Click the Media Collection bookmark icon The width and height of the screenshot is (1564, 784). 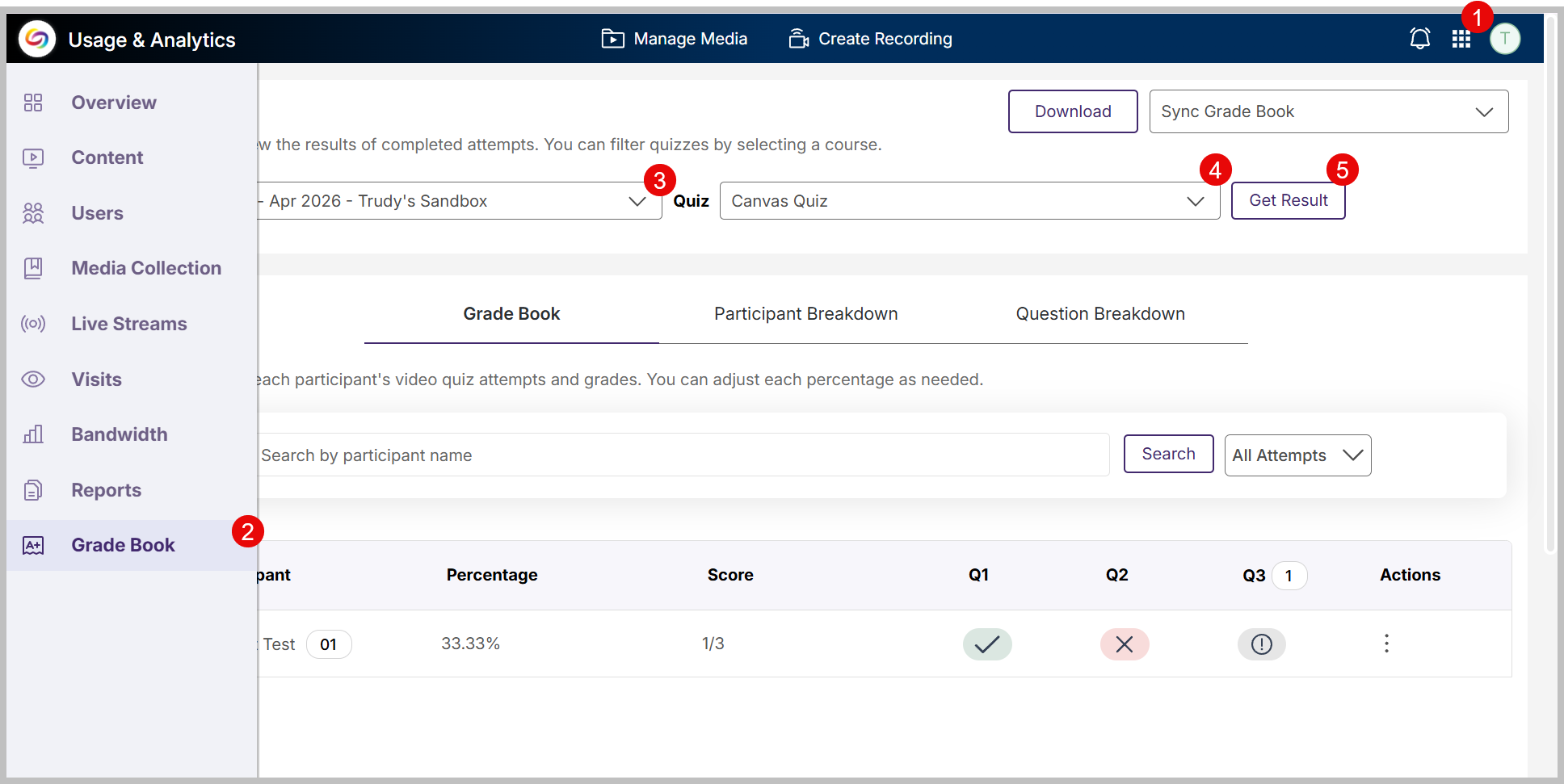(33, 268)
